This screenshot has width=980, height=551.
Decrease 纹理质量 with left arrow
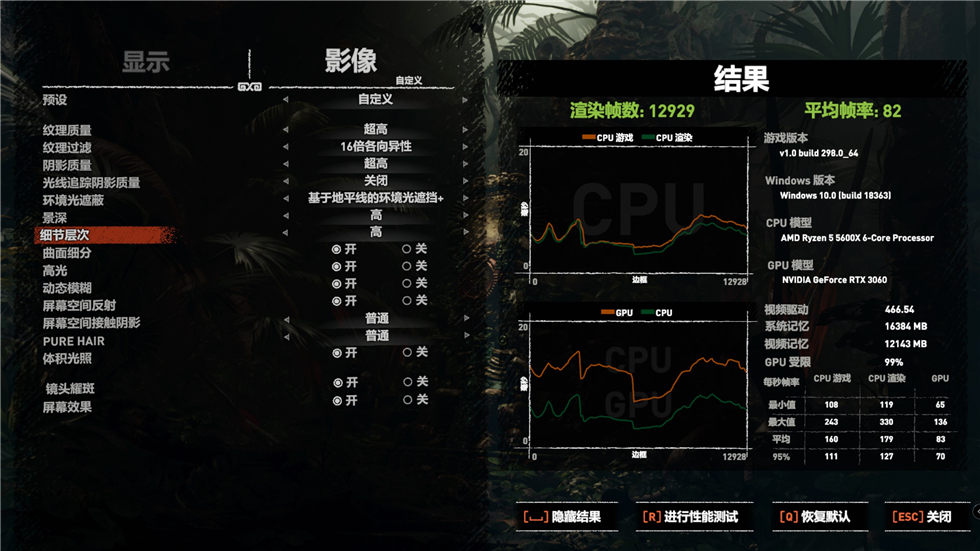pyautogui.click(x=286, y=129)
